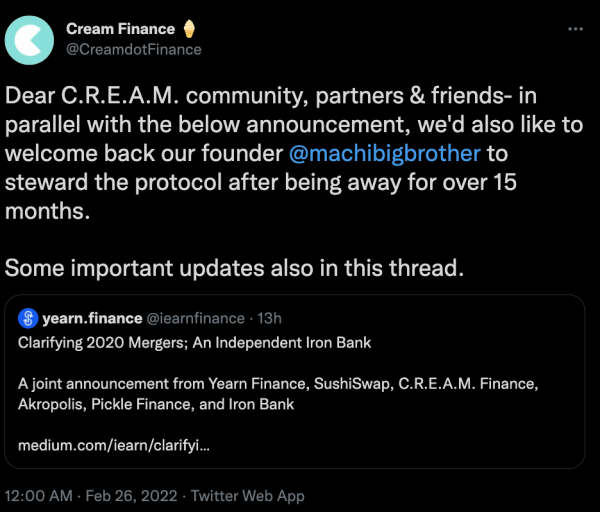Screen dimensions: 600x512
Task: Follow the @machibigbrother mention link
Action: pyautogui.click(x=385, y=153)
